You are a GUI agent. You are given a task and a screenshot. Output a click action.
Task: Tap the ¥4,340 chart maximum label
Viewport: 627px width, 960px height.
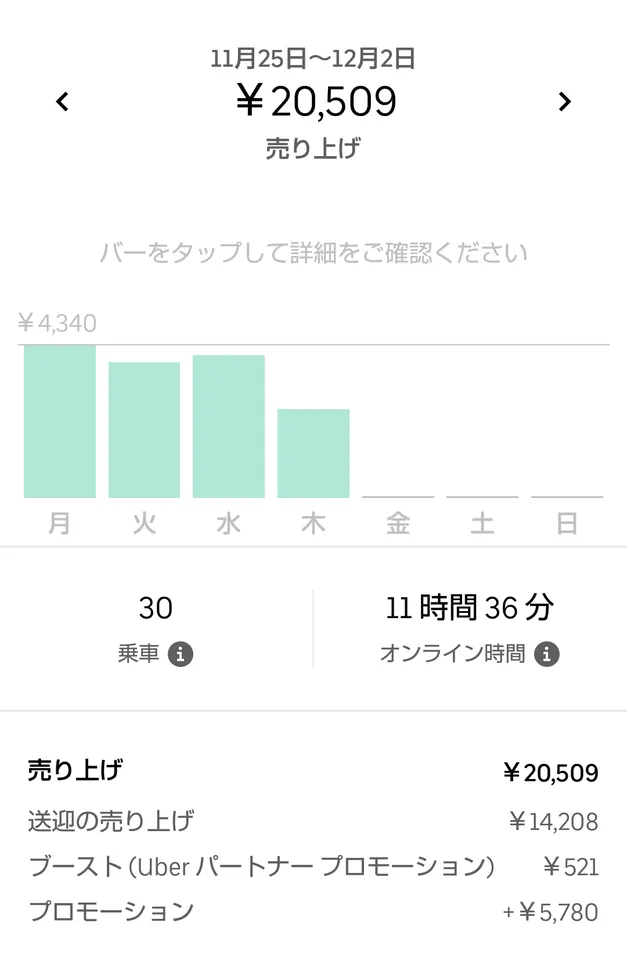[57, 323]
